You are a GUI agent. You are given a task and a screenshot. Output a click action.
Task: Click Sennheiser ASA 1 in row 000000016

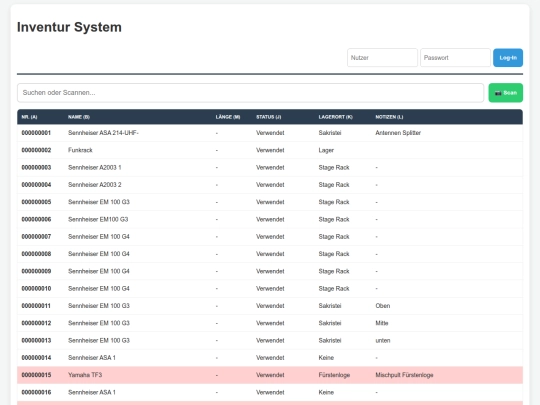tap(92, 392)
